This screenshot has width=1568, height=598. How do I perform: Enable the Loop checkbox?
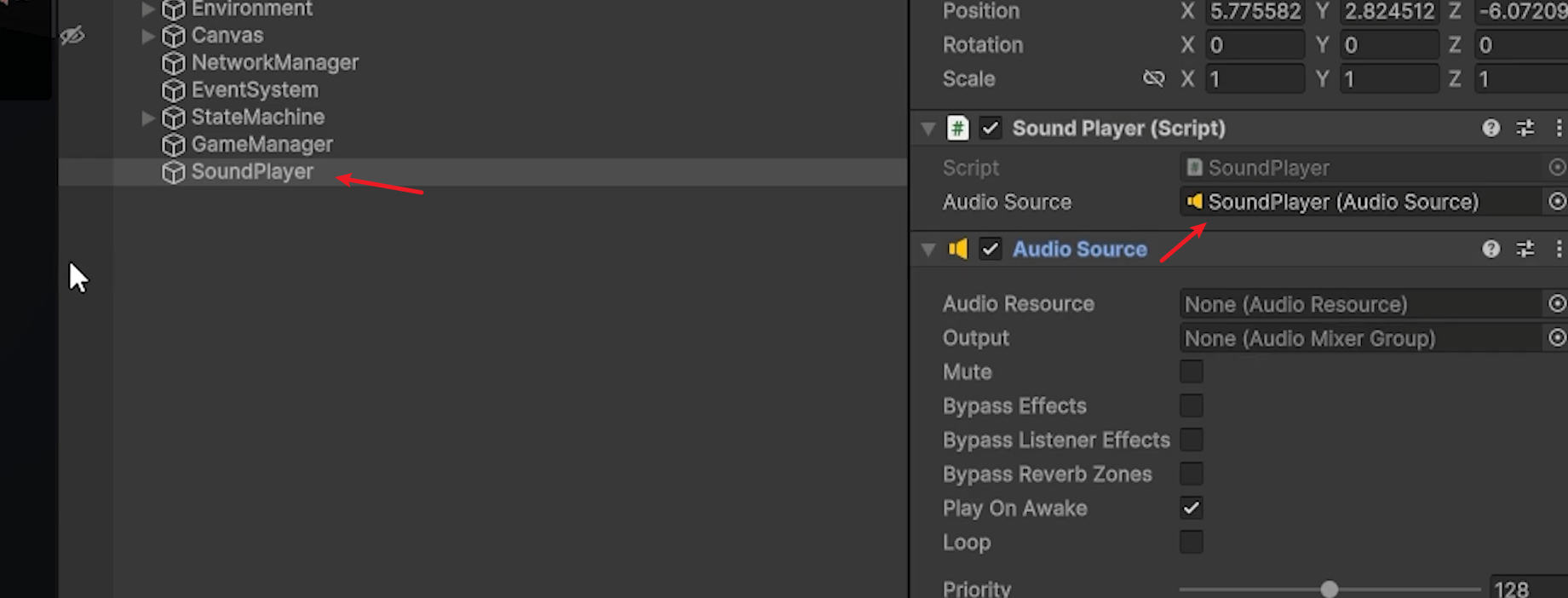click(x=1192, y=543)
